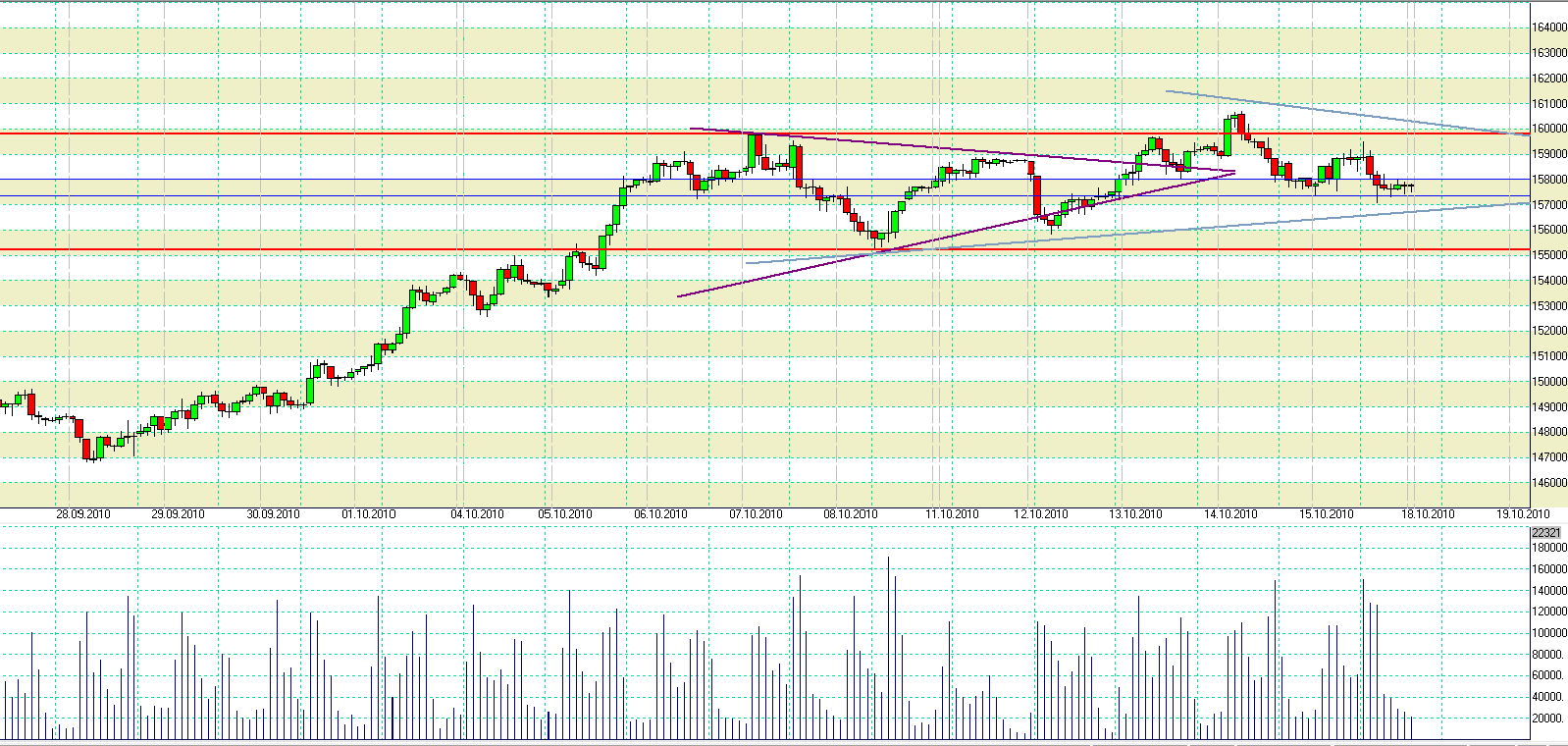Click the 152000 price axis label
This screenshot has width=1568, height=746.
(1549, 332)
